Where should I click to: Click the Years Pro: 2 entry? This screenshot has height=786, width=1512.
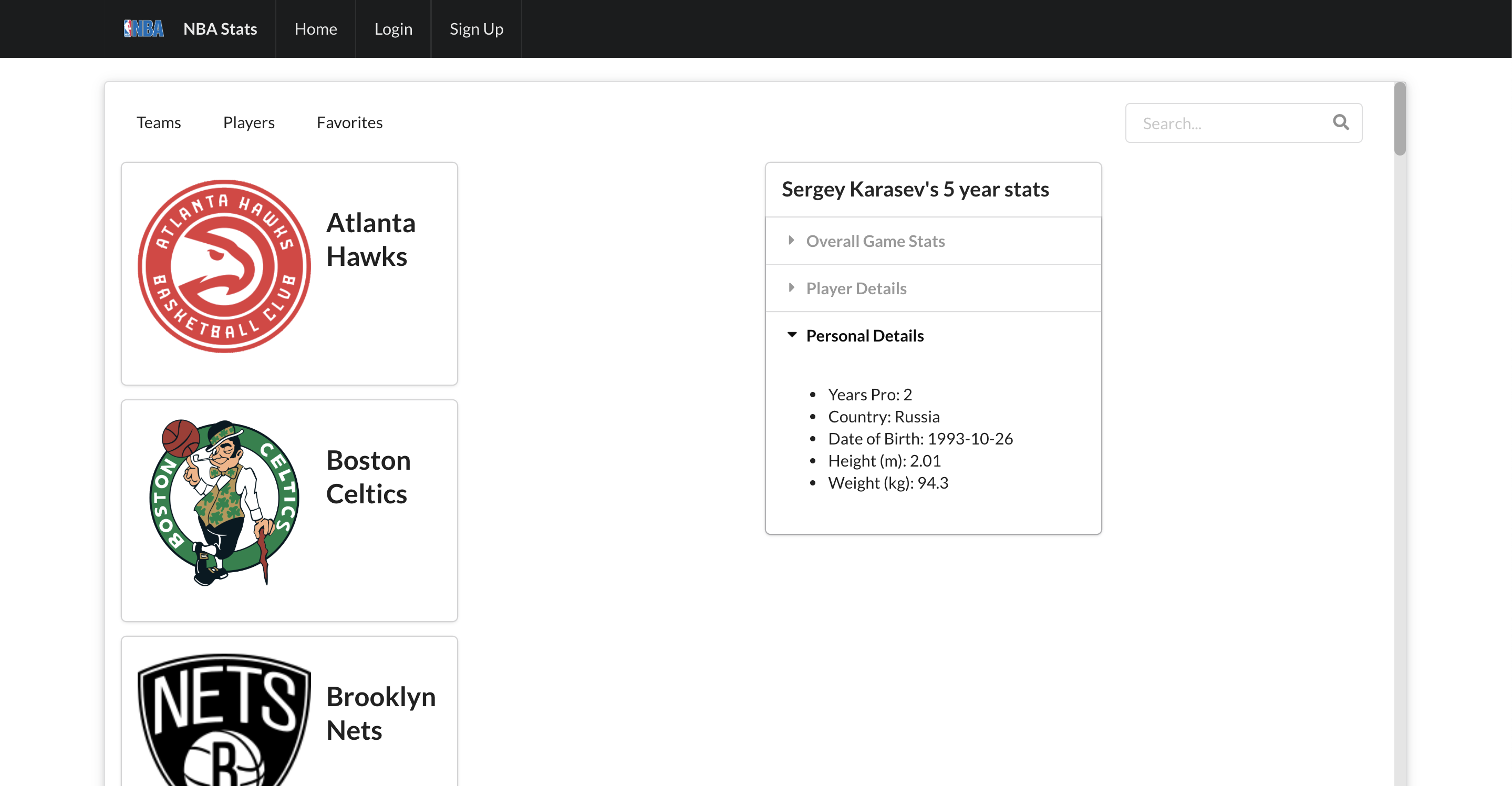tap(869, 395)
